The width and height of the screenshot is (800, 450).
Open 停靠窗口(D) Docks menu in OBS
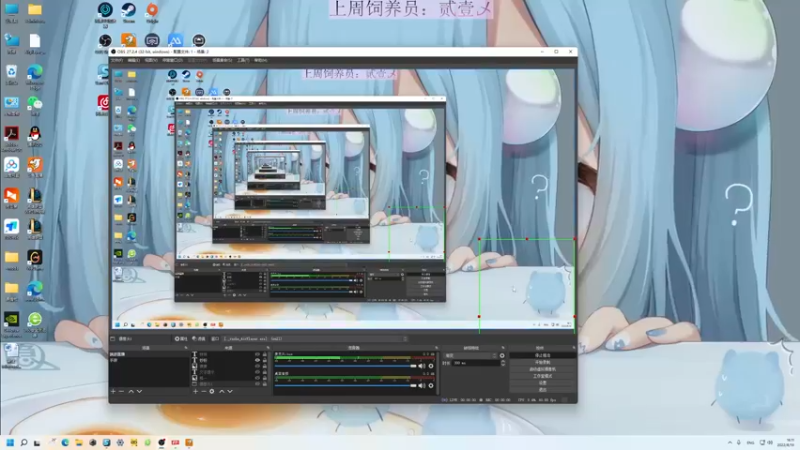pyautogui.click(x=172, y=60)
